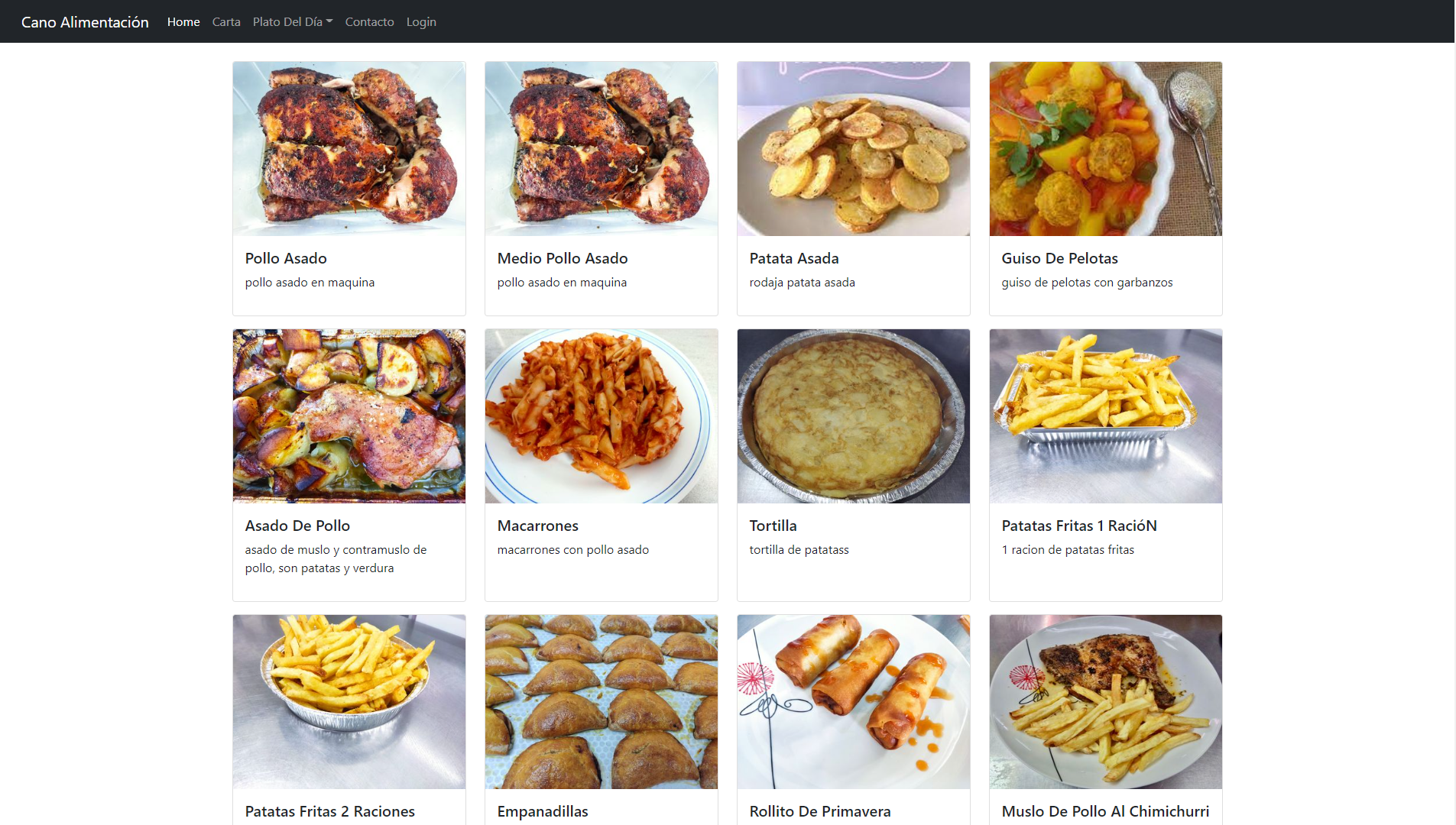Click the Macarrones dish image
The width and height of the screenshot is (1456, 825).
[602, 416]
